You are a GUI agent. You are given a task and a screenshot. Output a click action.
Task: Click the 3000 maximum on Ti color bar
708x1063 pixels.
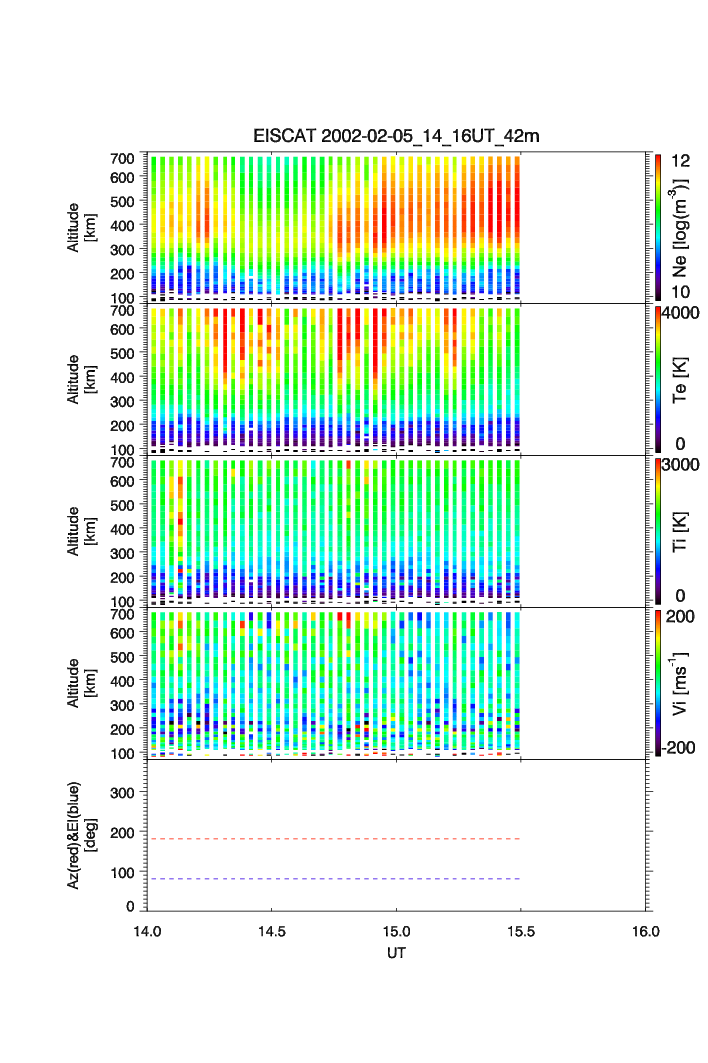(684, 465)
